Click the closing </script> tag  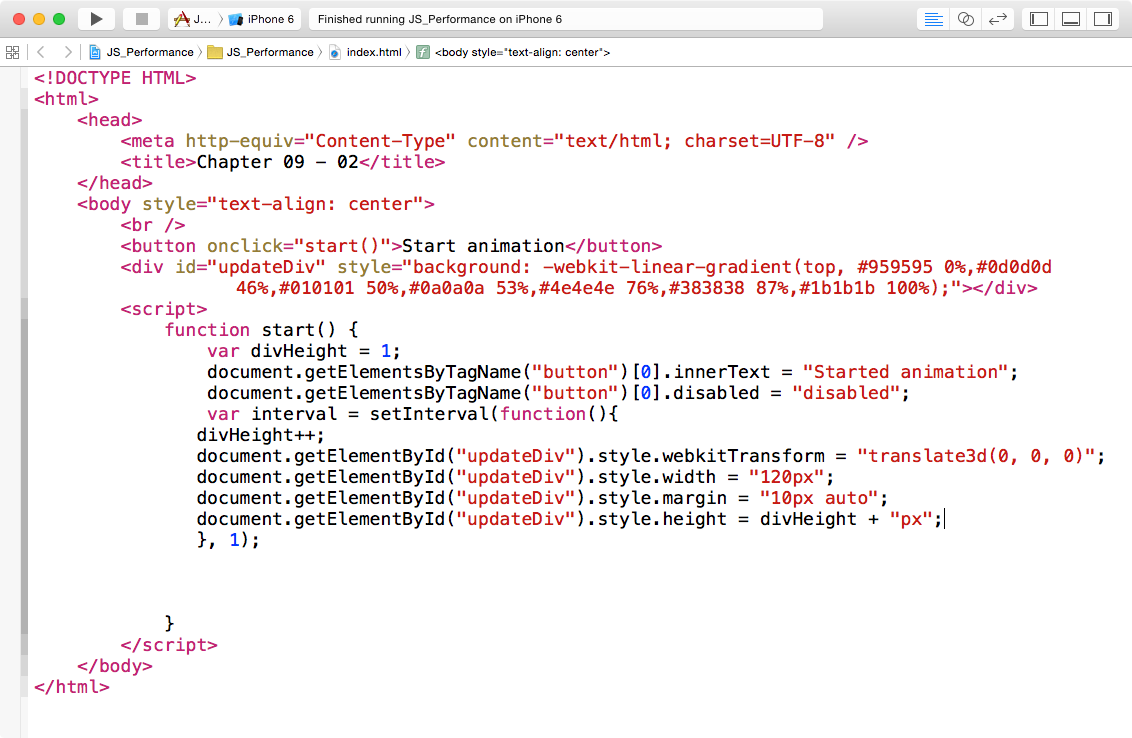pos(169,645)
